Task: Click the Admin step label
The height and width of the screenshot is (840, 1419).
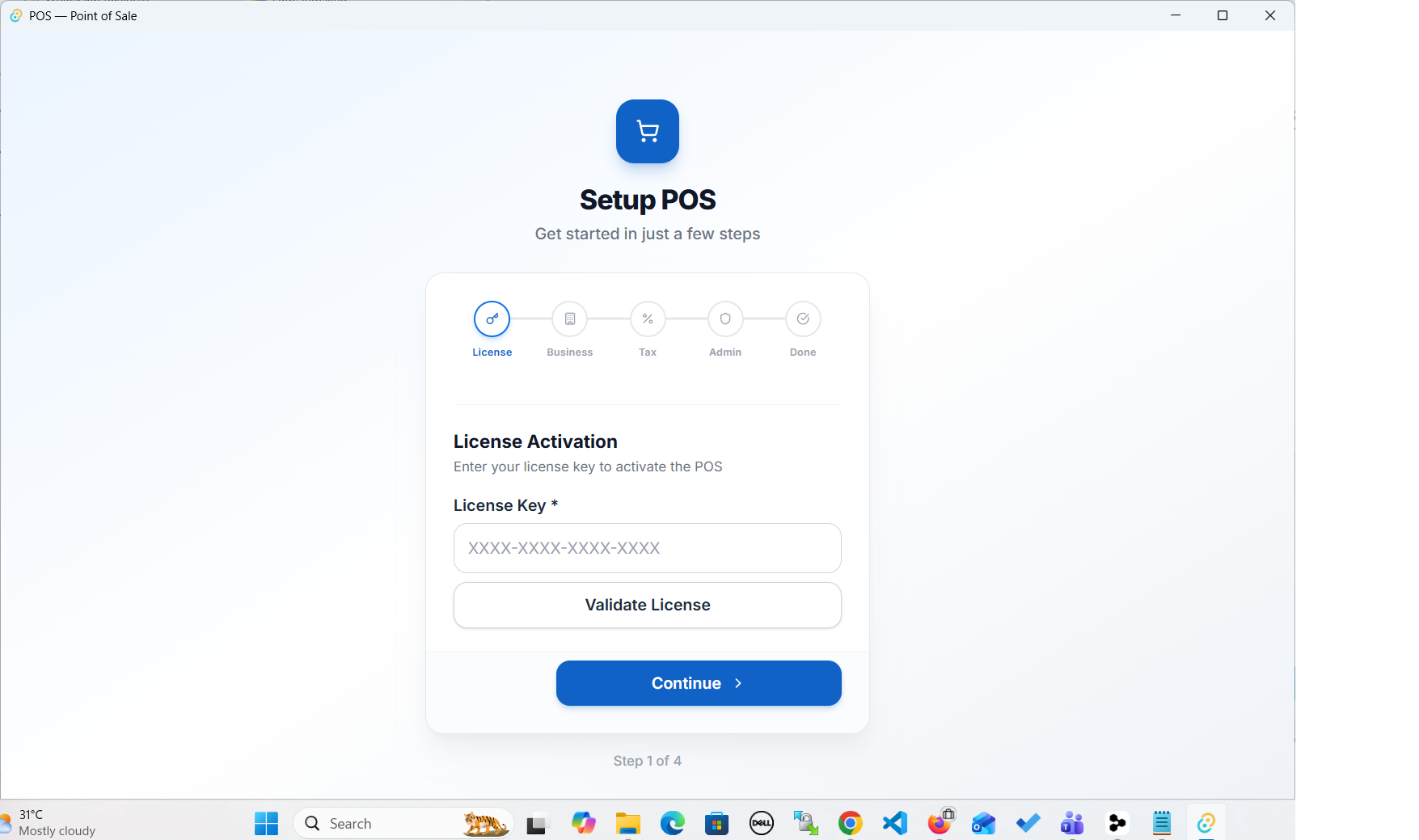Action: (725, 352)
